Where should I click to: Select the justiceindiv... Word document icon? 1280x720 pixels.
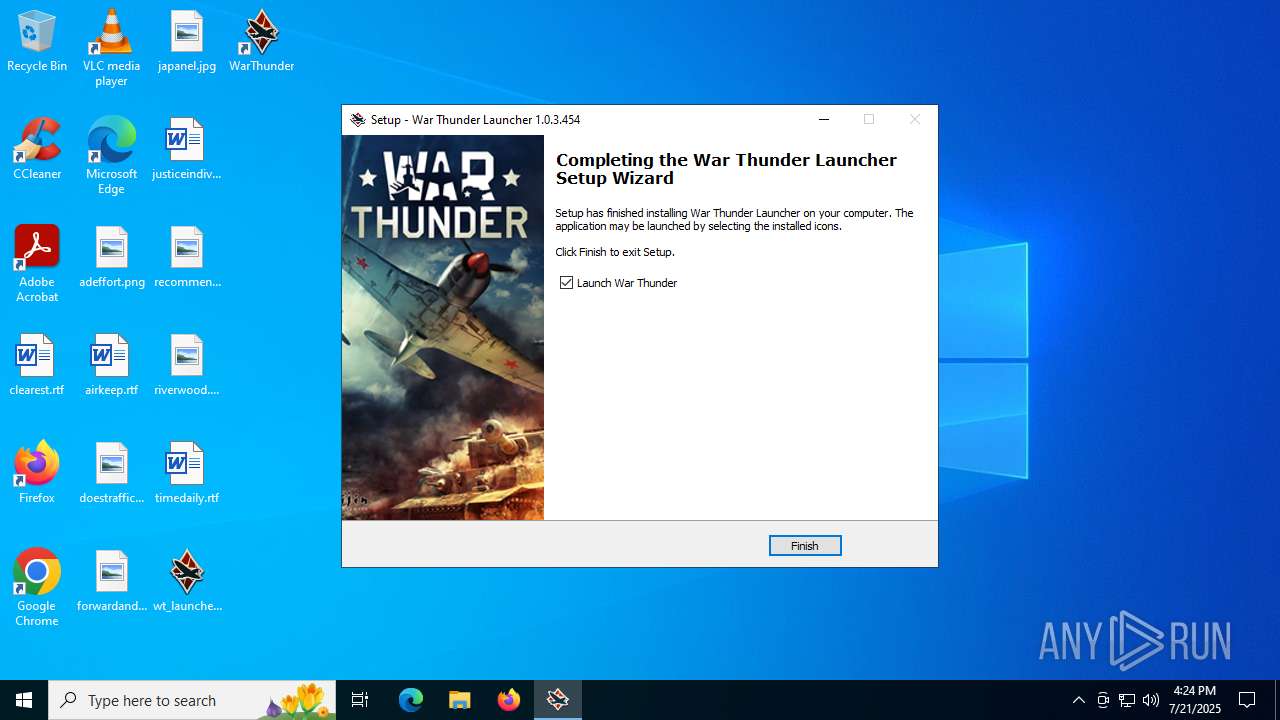click(187, 150)
